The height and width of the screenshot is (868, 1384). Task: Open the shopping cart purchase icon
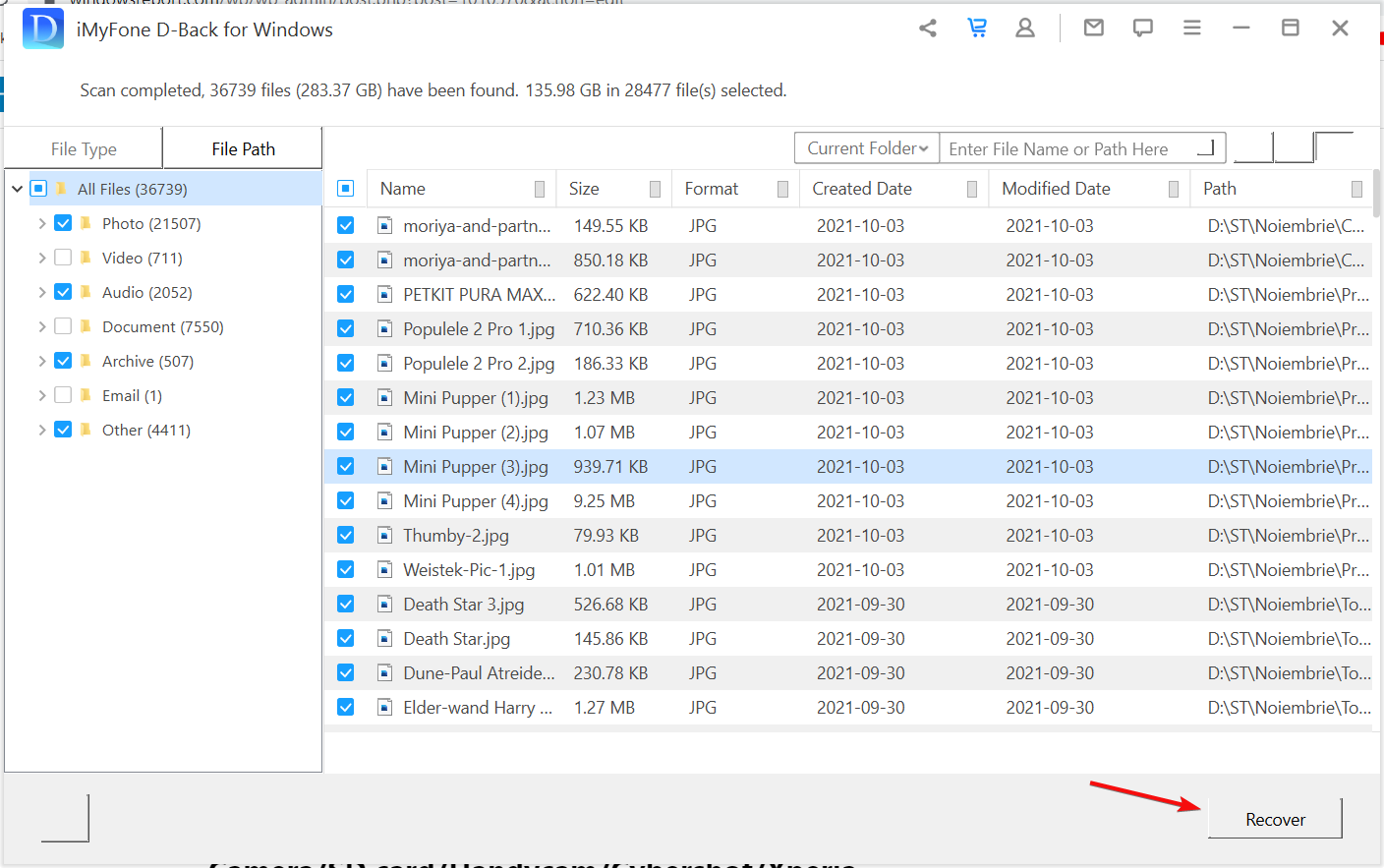click(977, 29)
